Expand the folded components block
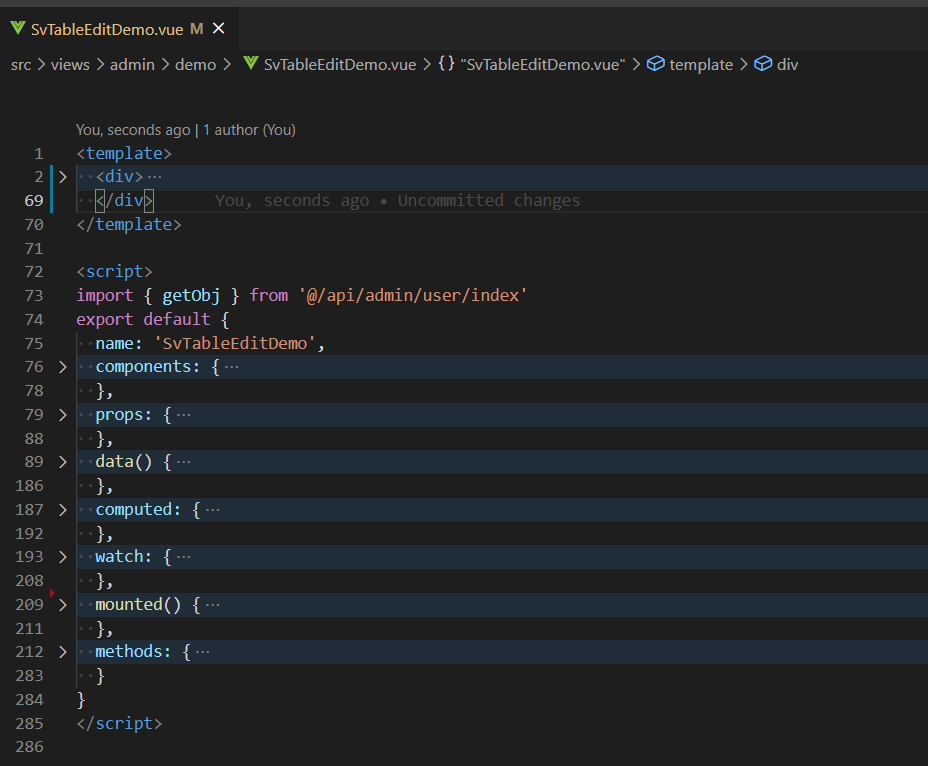 click(63, 367)
